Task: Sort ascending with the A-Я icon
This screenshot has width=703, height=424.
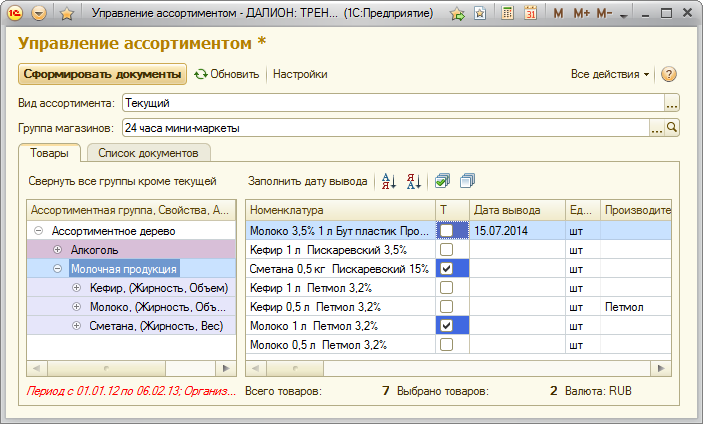Action: coord(389,181)
